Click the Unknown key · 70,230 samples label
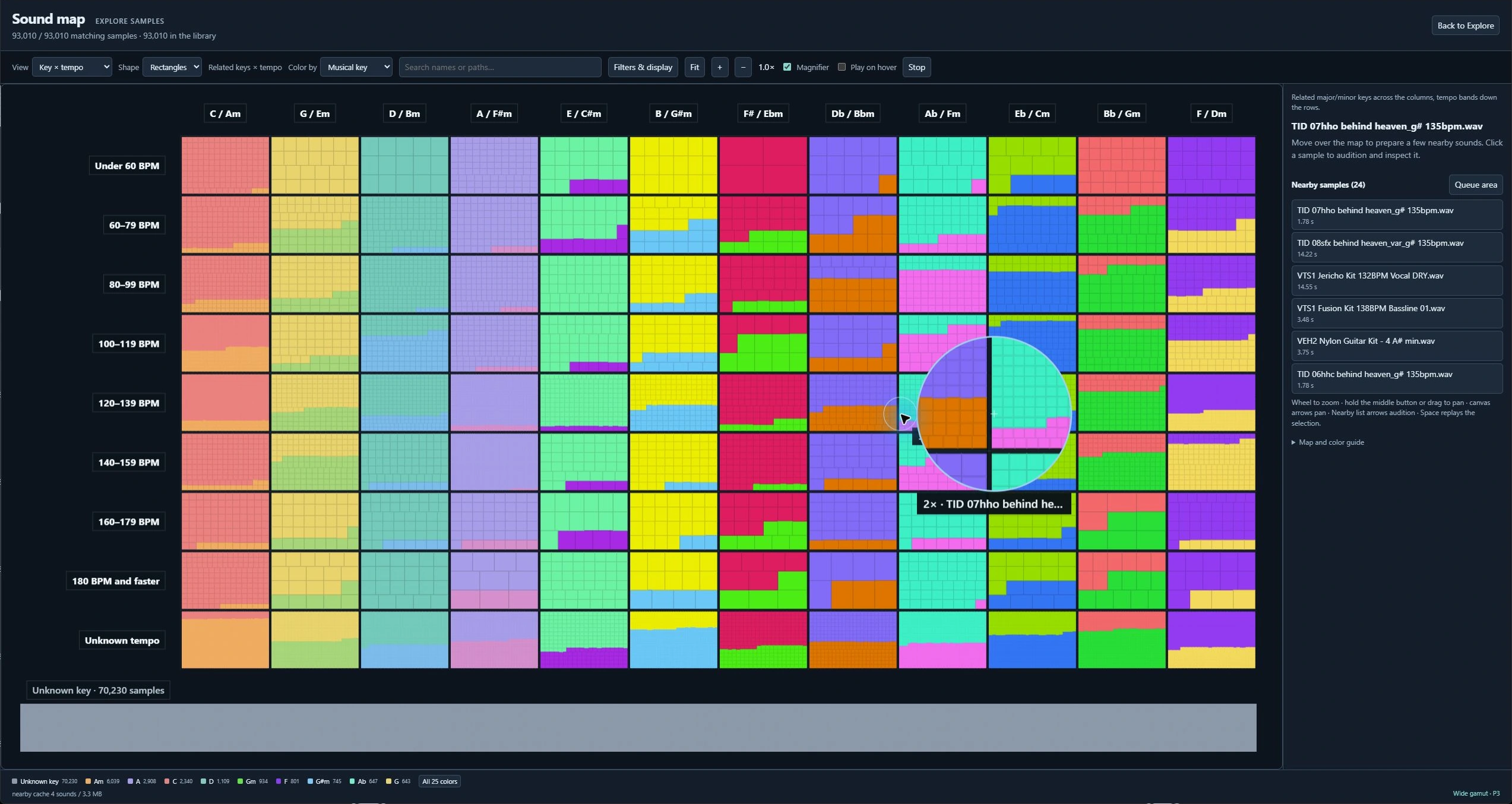This screenshot has width=1512, height=804. pyautogui.click(x=98, y=690)
